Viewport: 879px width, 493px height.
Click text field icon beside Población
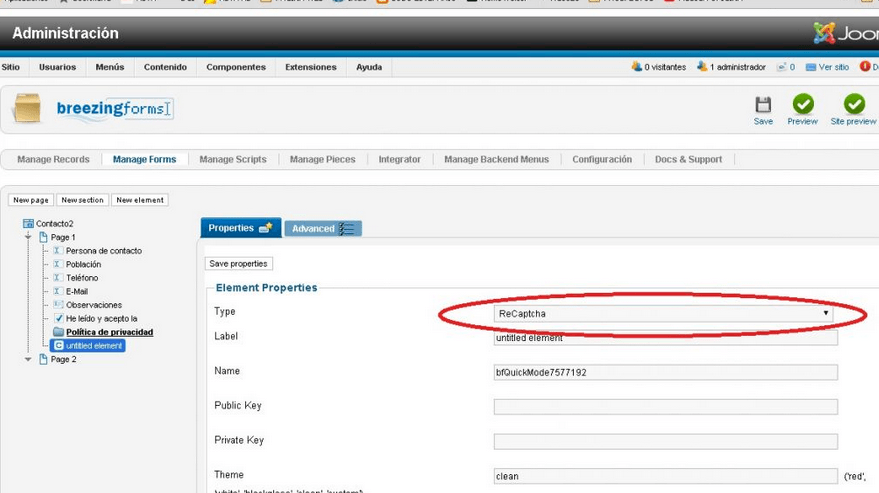pyautogui.click(x=57, y=264)
